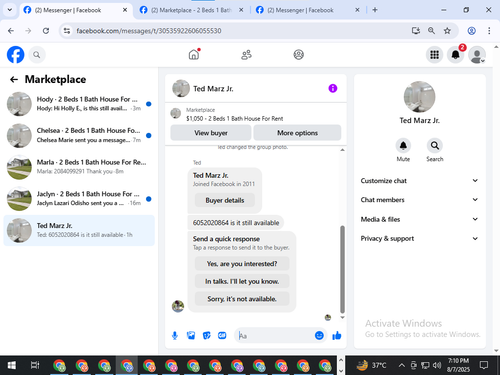This screenshot has width=500, height=375.
Task: Send a thumbs-up like
Action: point(337,335)
